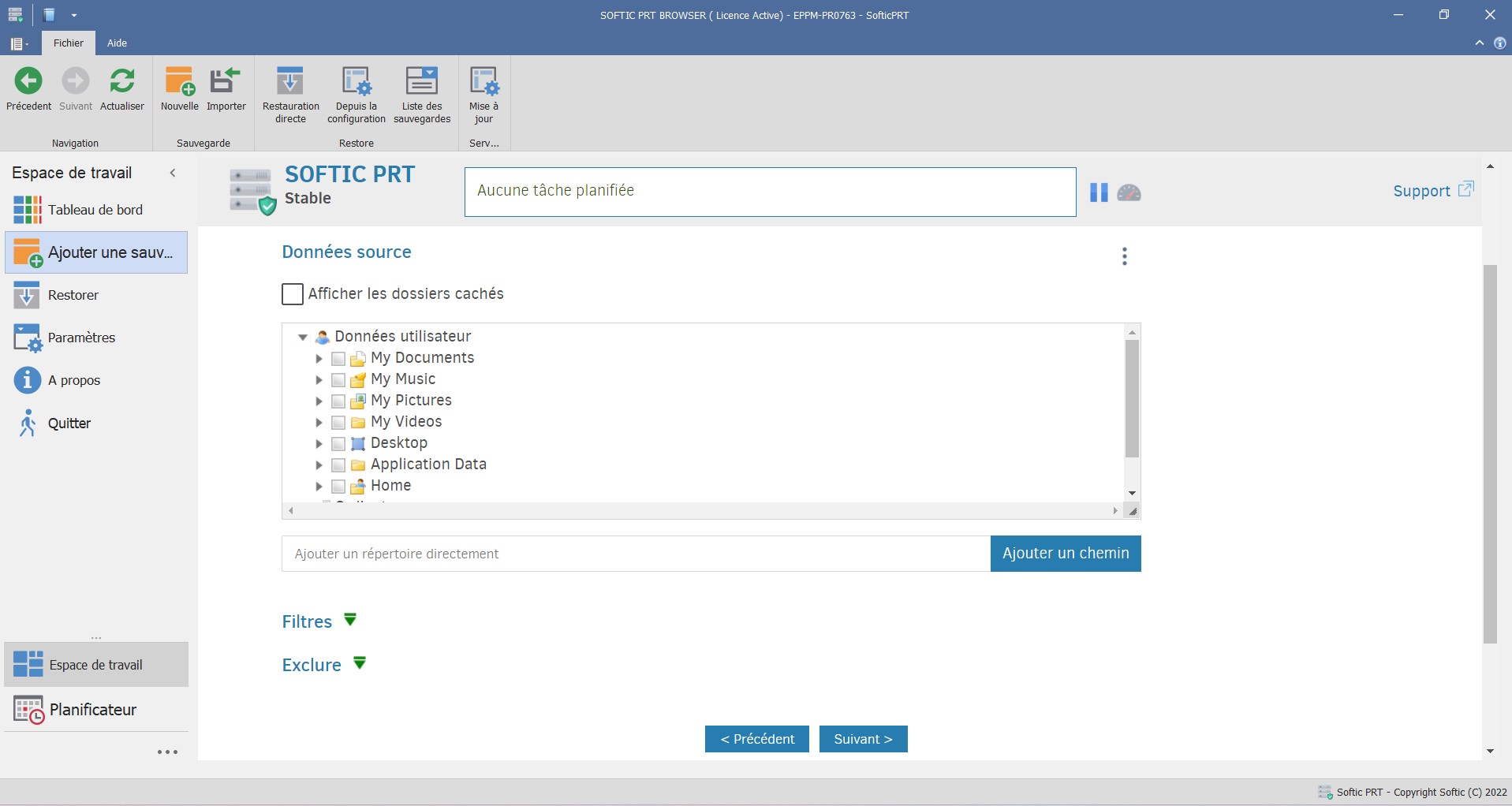Select Planificateur in the sidebar
The image size is (1512, 806).
click(92, 710)
